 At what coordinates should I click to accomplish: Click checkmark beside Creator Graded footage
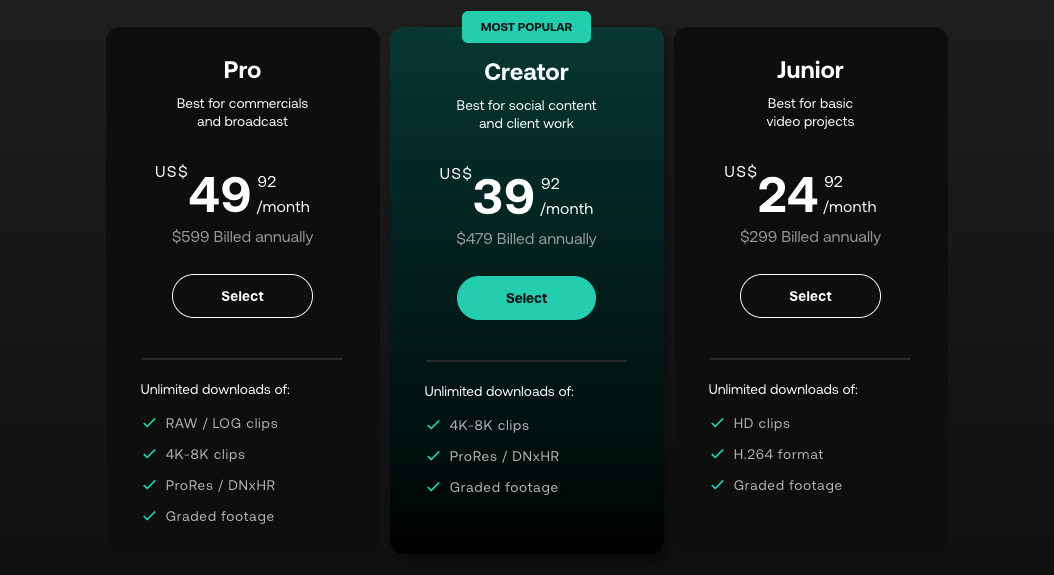coord(434,487)
